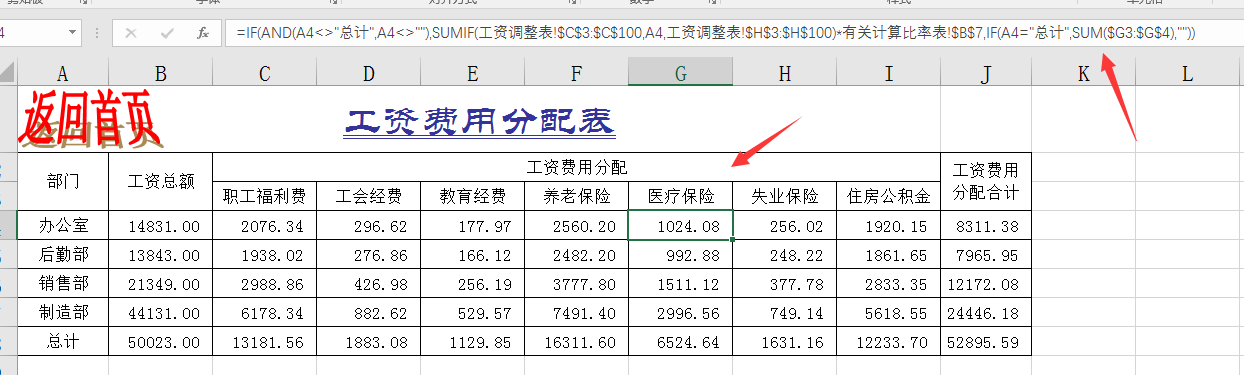Click the Name Box field
The width and height of the screenshot is (1244, 375).
pos(33,32)
